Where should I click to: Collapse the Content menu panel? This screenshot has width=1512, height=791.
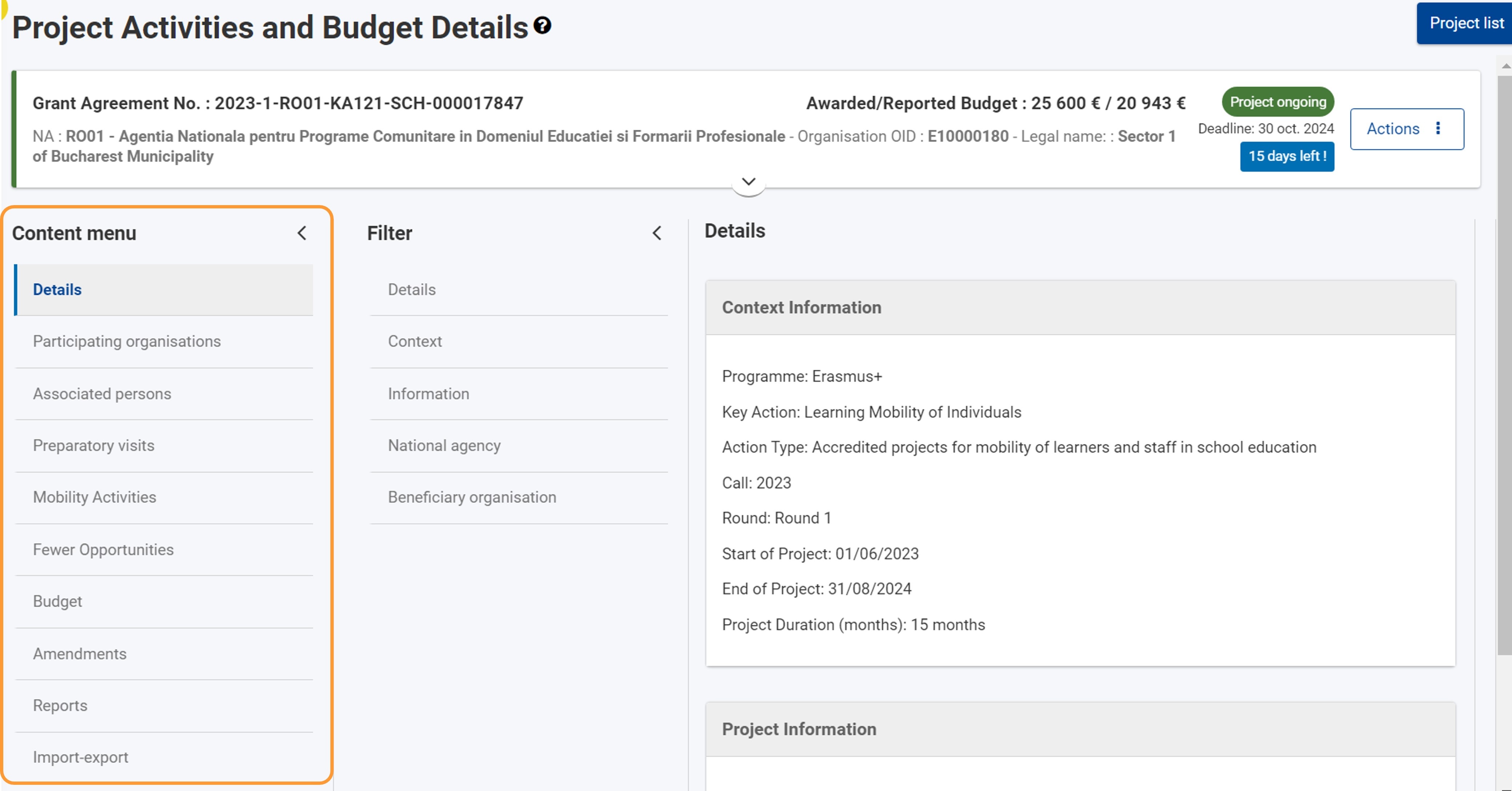coord(302,233)
